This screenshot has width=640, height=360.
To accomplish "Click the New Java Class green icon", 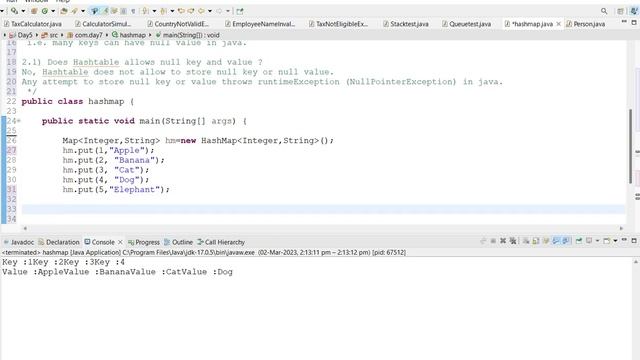I will coord(45,11).
